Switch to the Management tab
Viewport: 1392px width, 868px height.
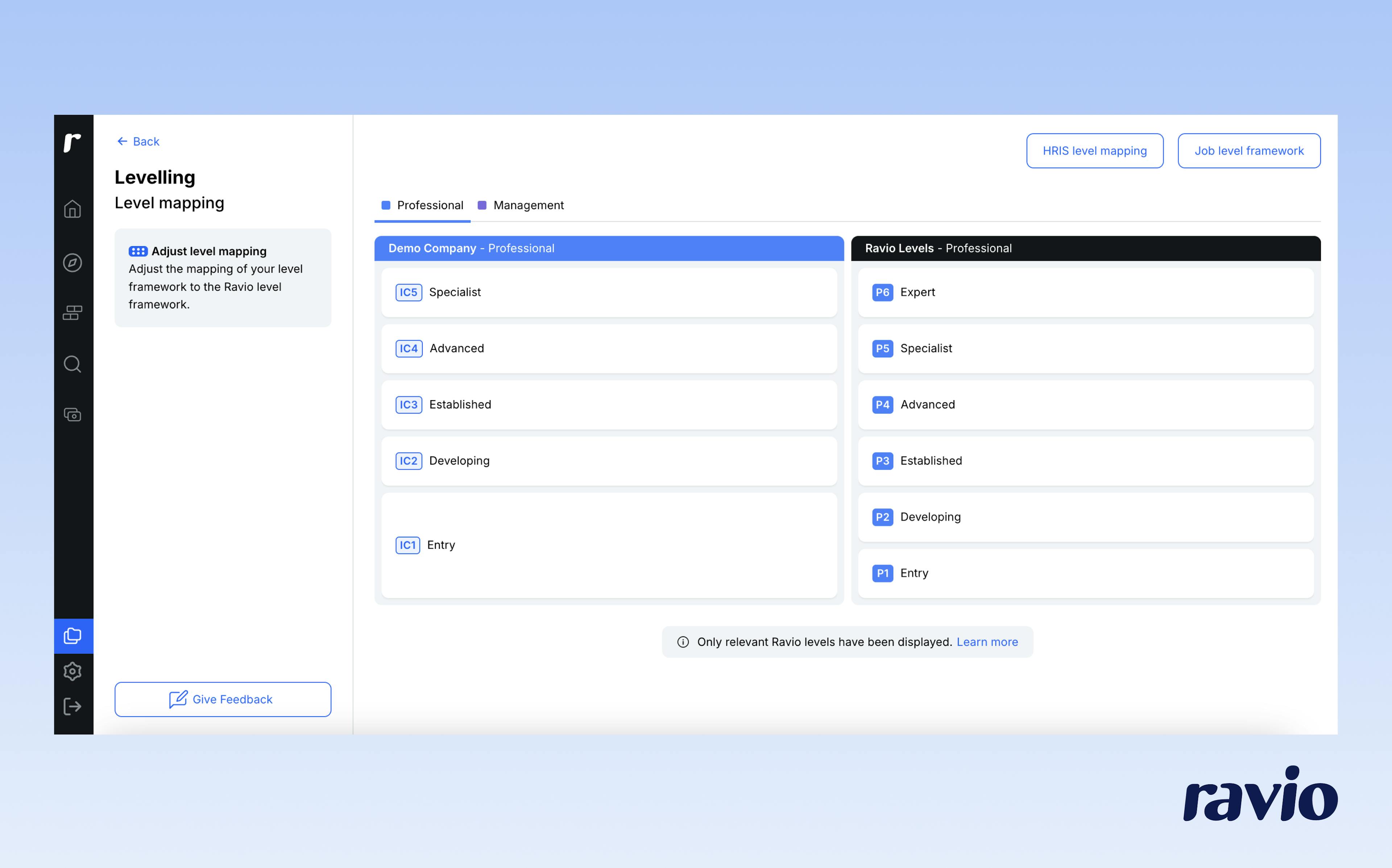pos(528,205)
